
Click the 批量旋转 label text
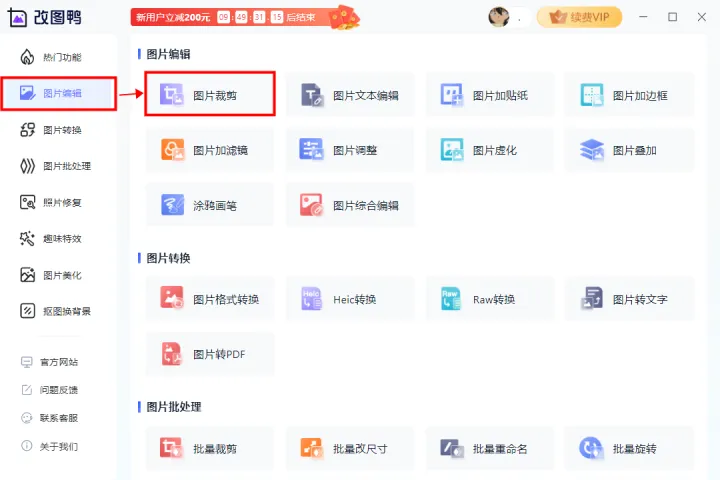click(x=635, y=449)
